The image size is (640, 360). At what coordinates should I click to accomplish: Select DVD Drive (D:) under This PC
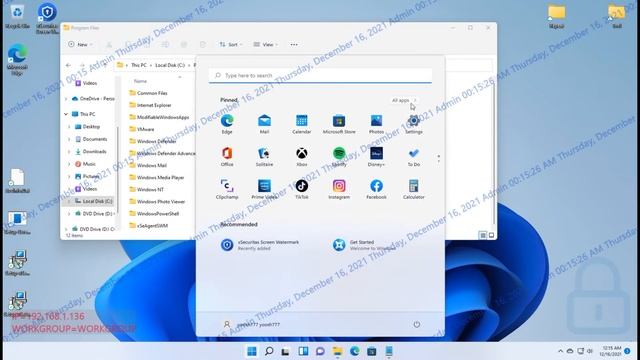[x=94, y=214]
